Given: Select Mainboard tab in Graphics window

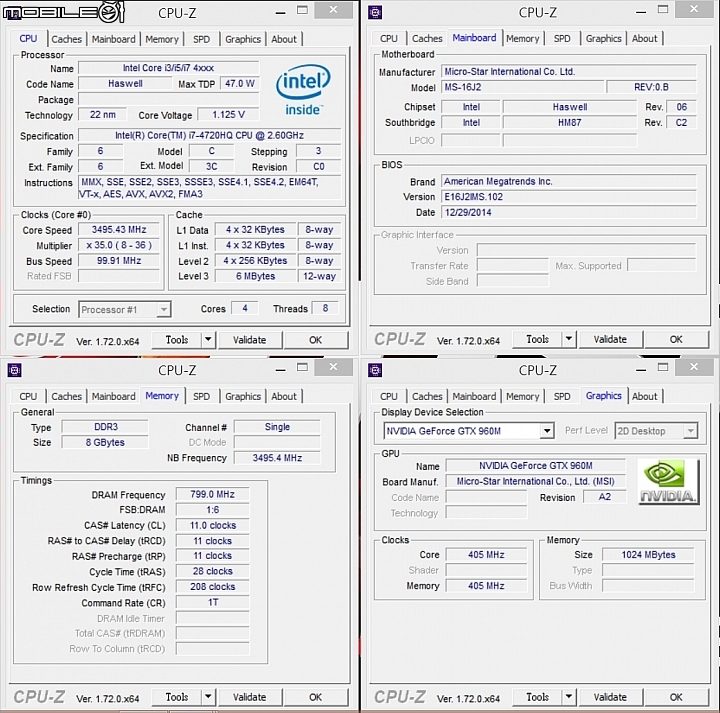Looking at the screenshot, I should 474,396.
